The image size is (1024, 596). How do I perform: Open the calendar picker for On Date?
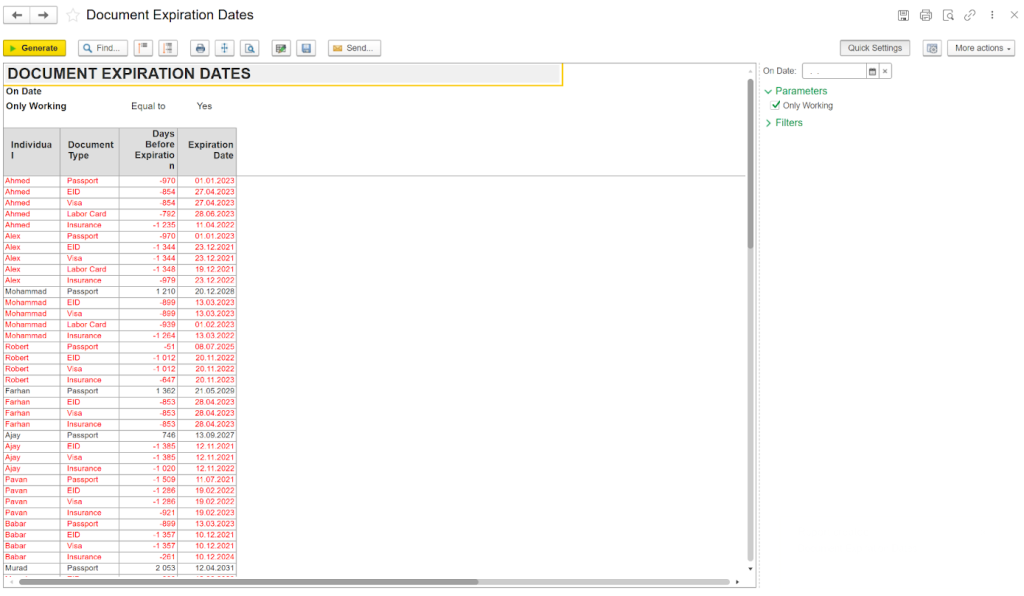[x=872, y=72]
